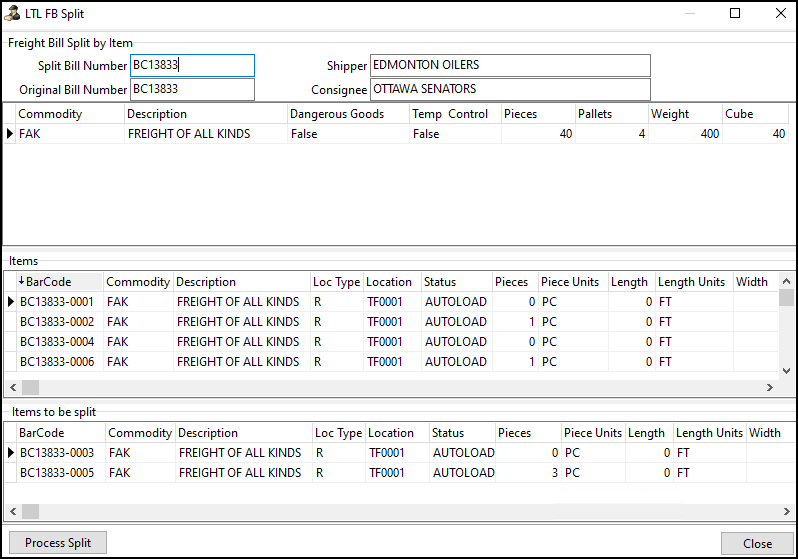Click the Items to be split Loc Type header

coord(338,433)
